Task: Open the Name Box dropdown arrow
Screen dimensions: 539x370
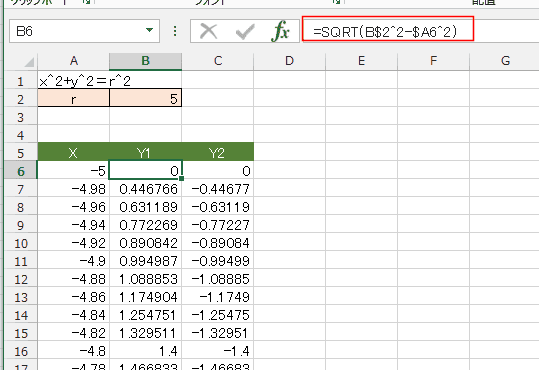Action: [149, 30]
